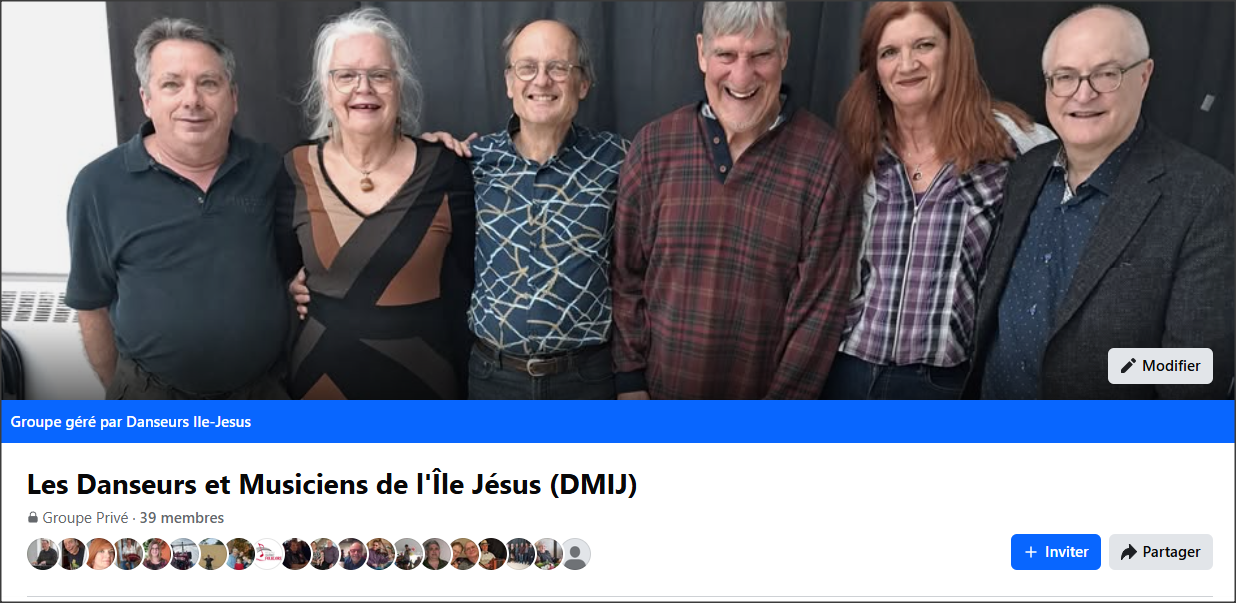
Task: Click the share arrow icon on Partager
Action: [1129, 552]
